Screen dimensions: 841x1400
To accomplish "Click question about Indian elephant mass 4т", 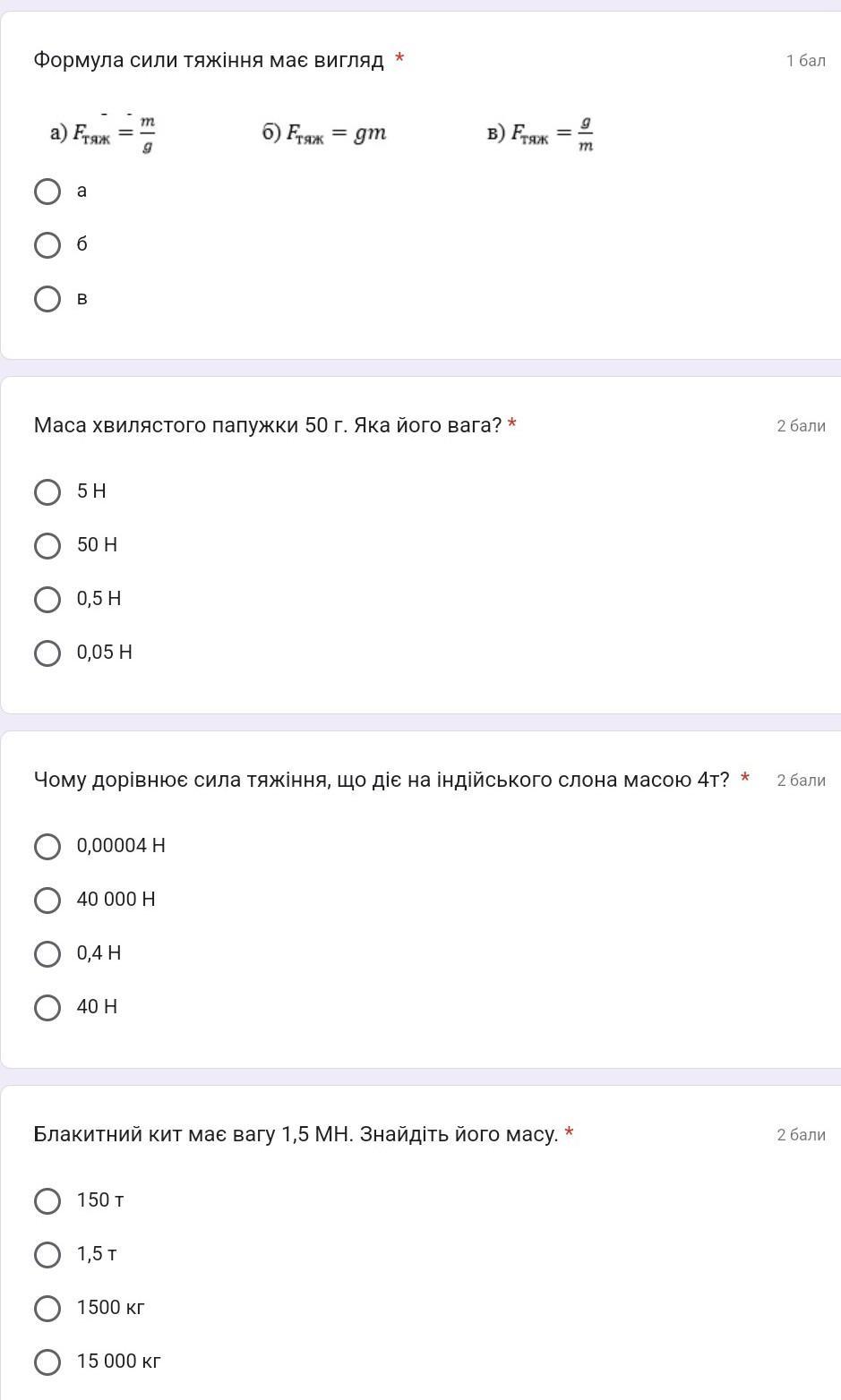I will coord(382,780).
